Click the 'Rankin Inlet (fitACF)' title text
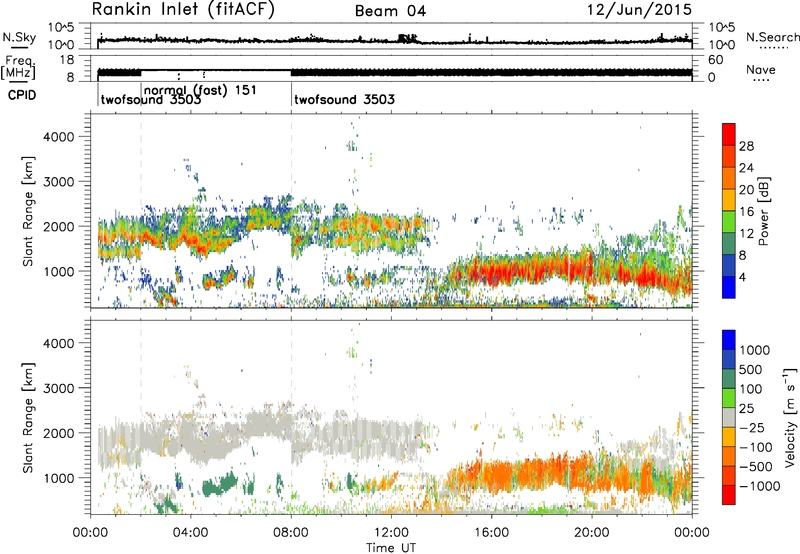The image size is (800, 554). [183, 10]
